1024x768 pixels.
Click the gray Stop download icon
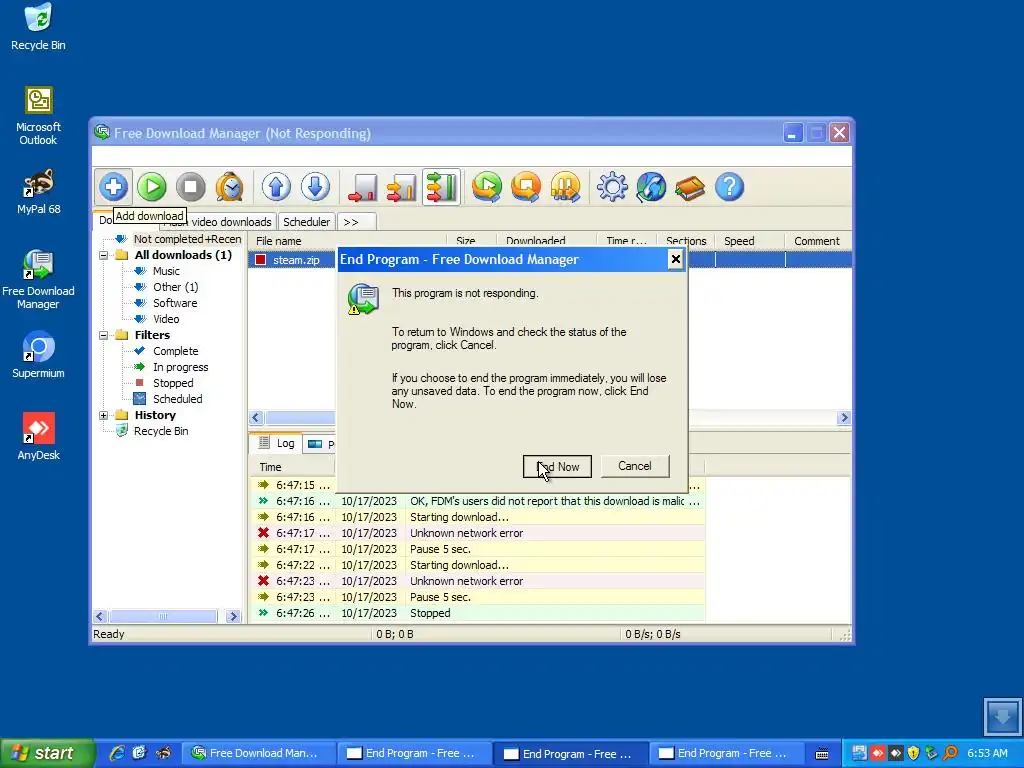click(191, 187)
